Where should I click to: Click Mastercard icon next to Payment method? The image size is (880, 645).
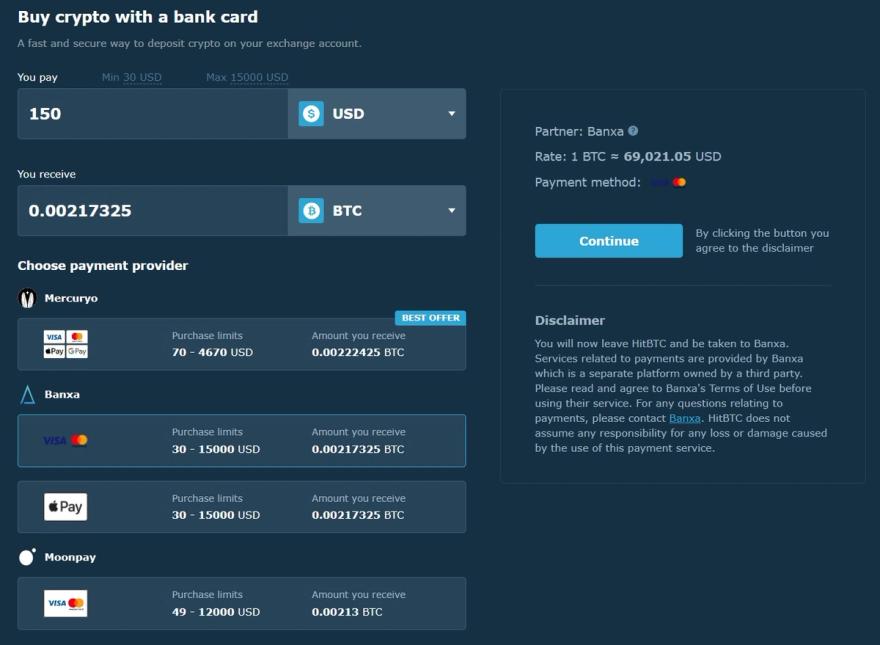click(679, 182)
